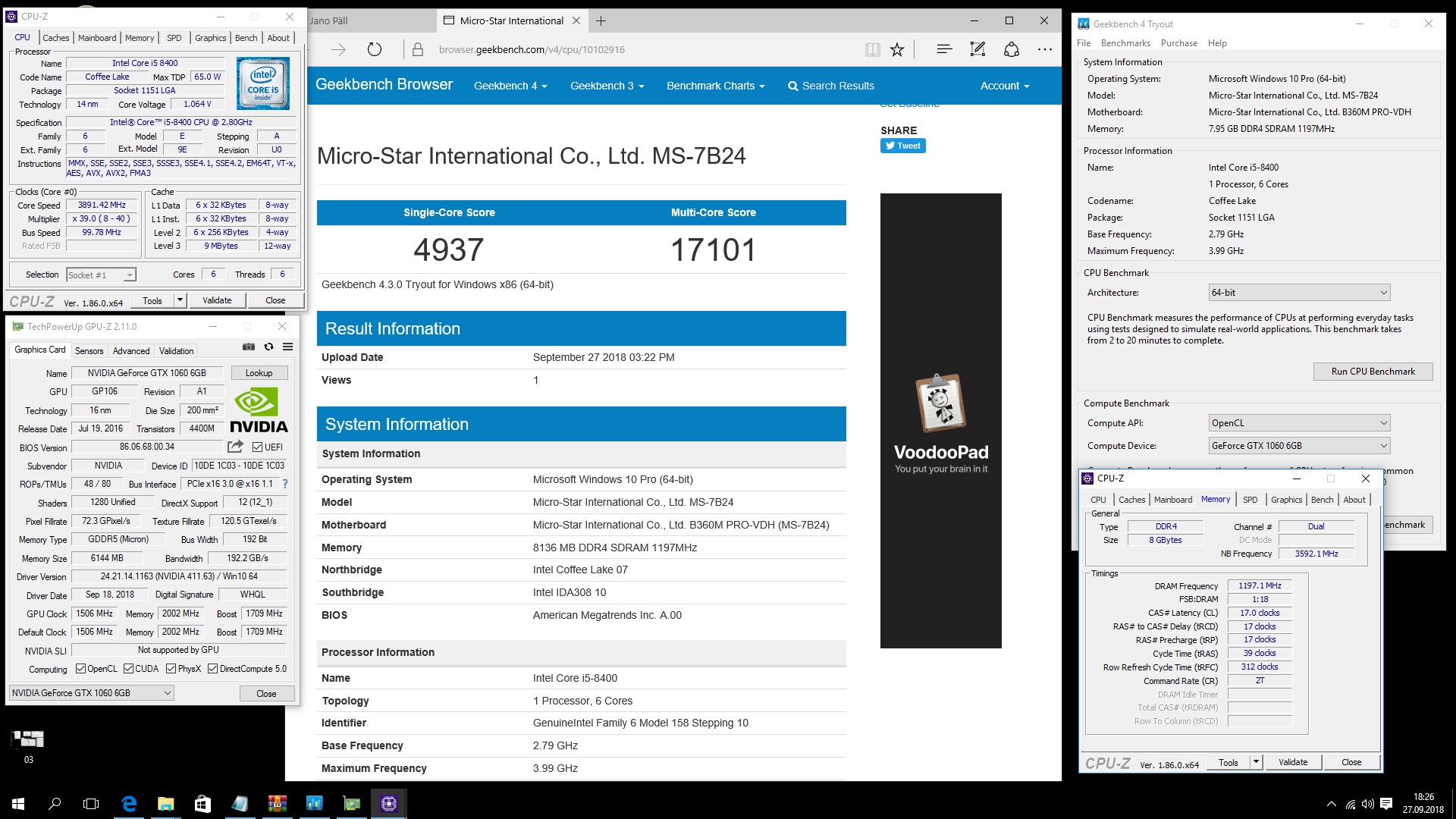The image size is (1456, 819).
Task: Open taskbar search magnifier
Action: coord(55,804)
